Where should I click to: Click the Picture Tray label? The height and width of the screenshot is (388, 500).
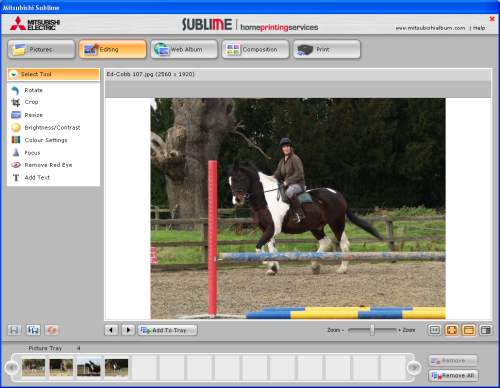point(45,348)
